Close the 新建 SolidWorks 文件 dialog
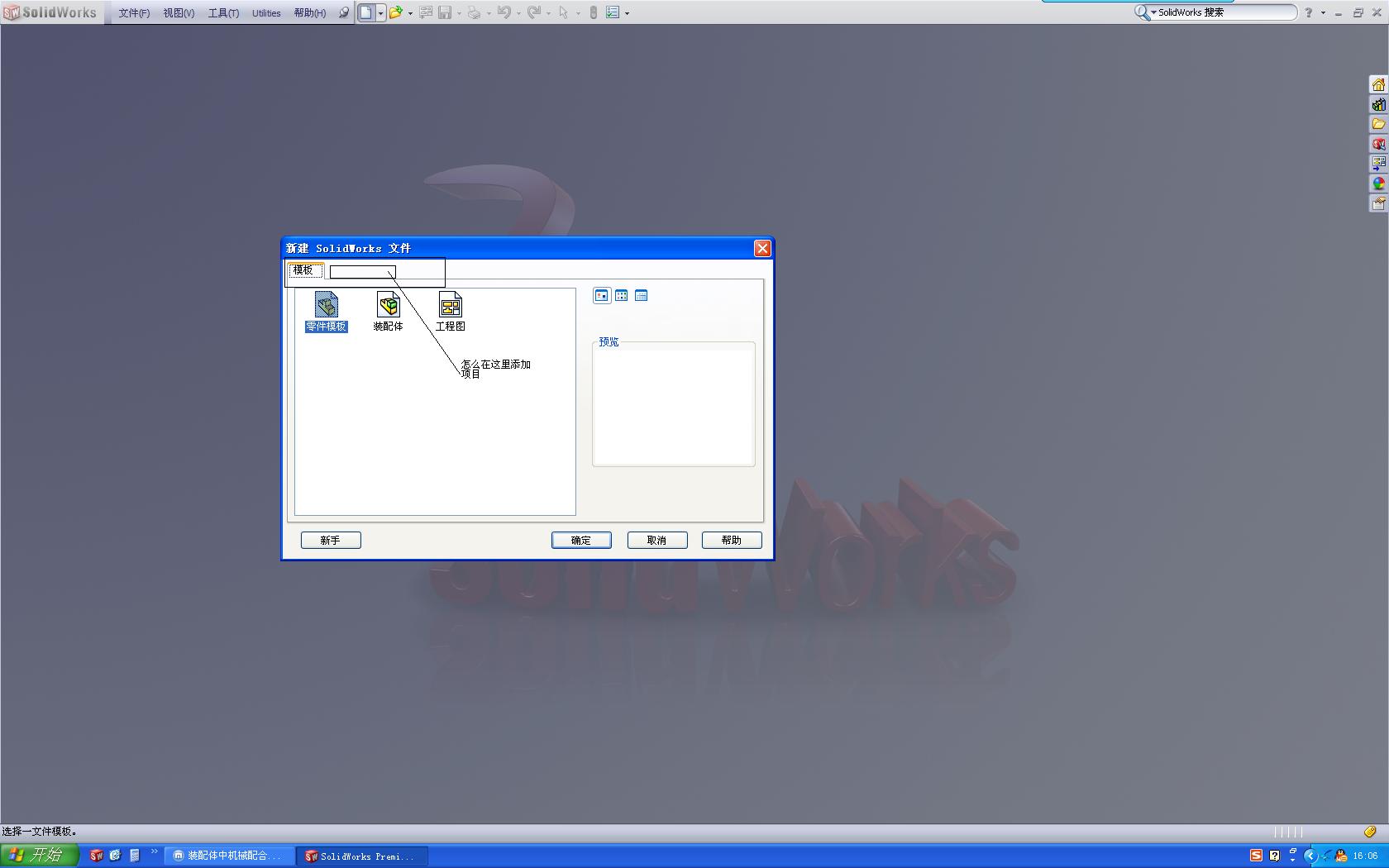Image resolution: width=1389 pixels, height=868 pixels. tap(762, 248)
